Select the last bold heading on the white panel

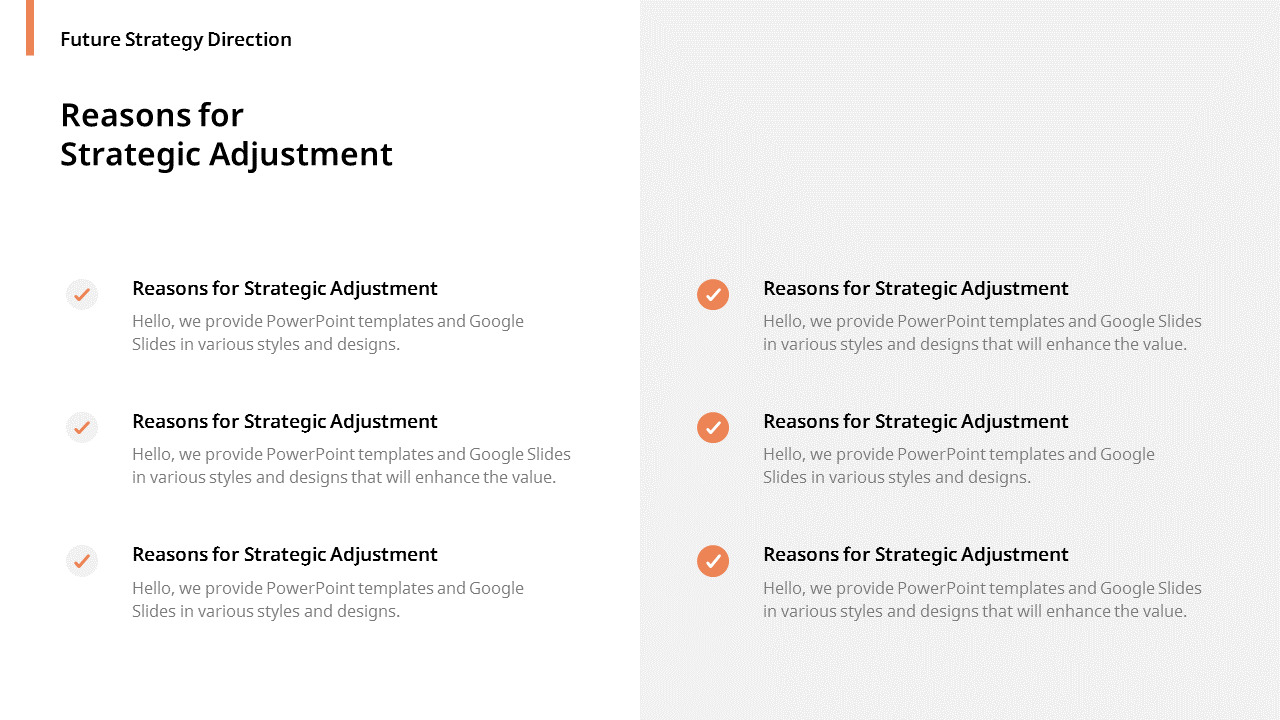(285, 554)
